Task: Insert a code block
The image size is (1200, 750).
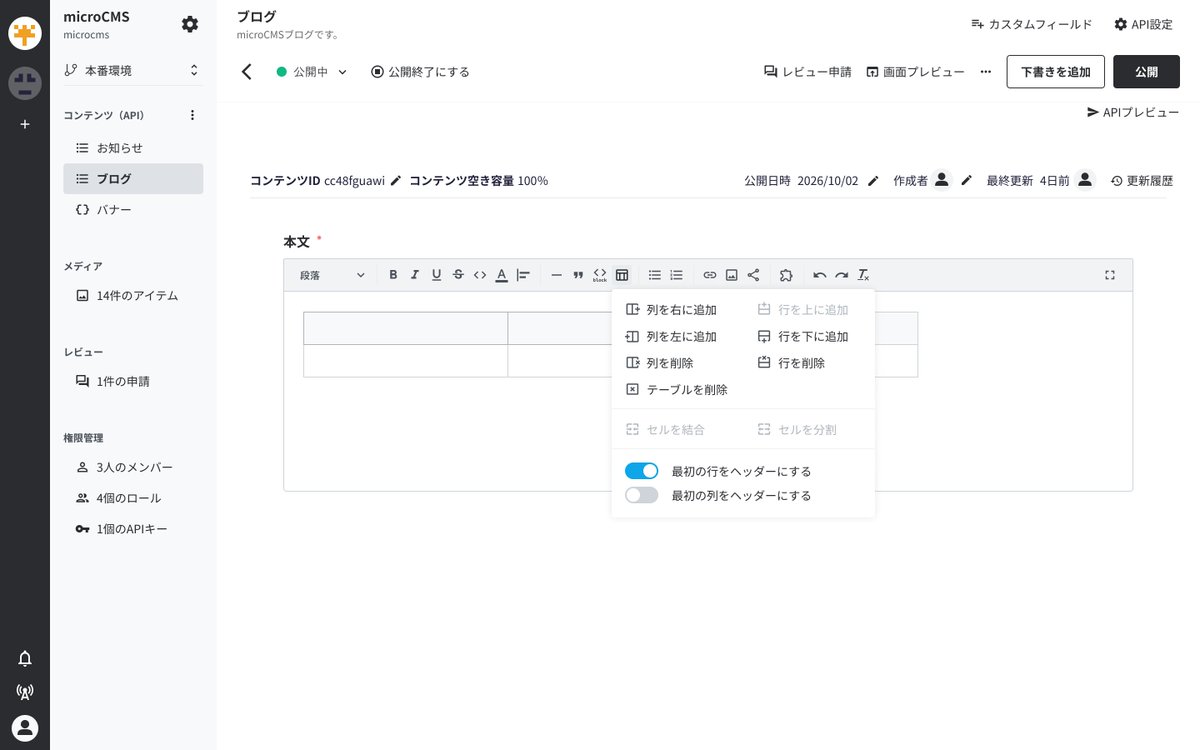Action: 600,275
